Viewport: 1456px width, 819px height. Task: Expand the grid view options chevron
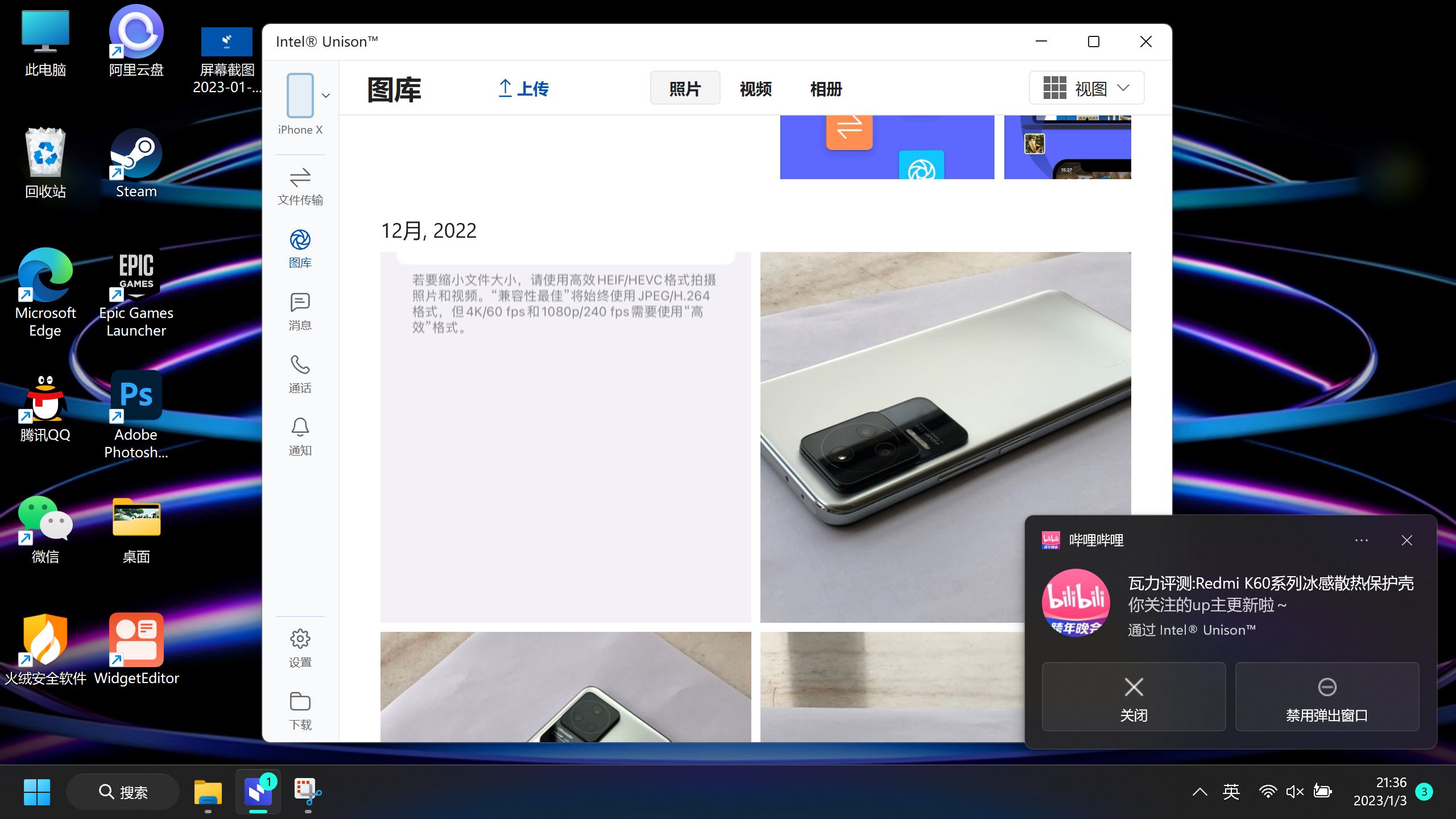click(x=1124, y=88)
